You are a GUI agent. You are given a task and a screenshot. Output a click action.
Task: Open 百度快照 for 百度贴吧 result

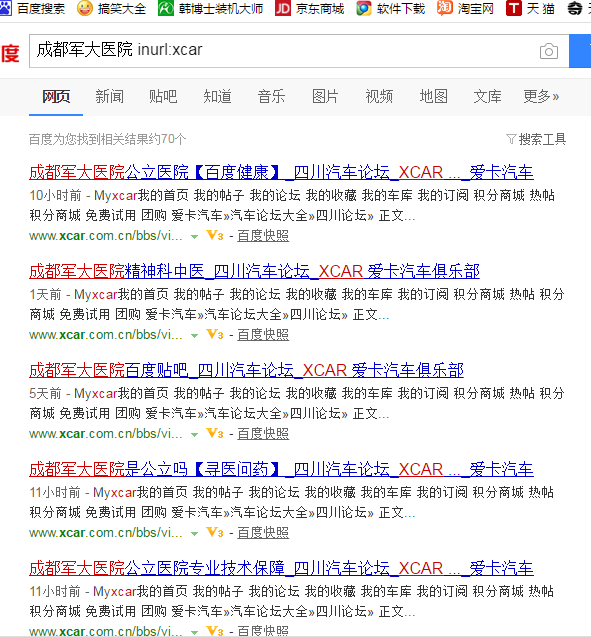pos(263,434)
